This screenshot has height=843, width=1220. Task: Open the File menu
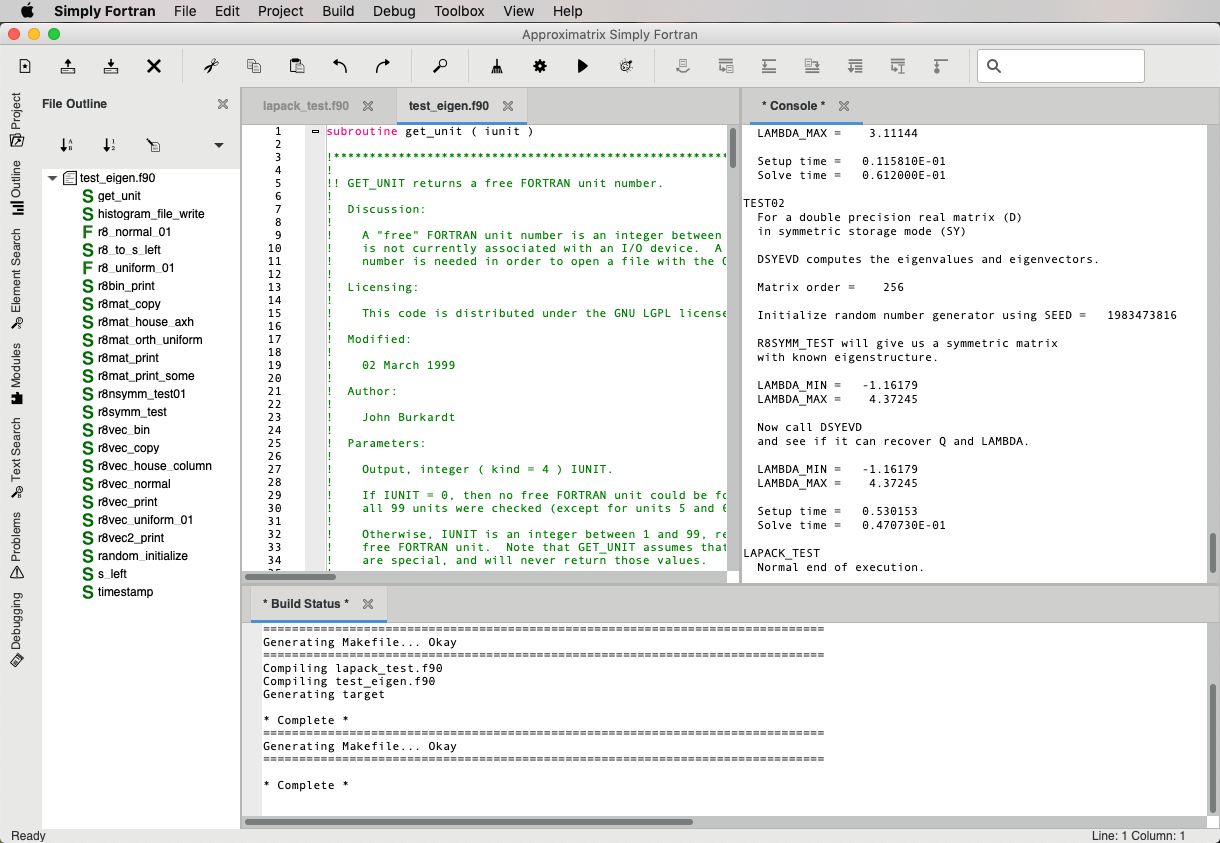pyautogui.click(x=185, y=11)
